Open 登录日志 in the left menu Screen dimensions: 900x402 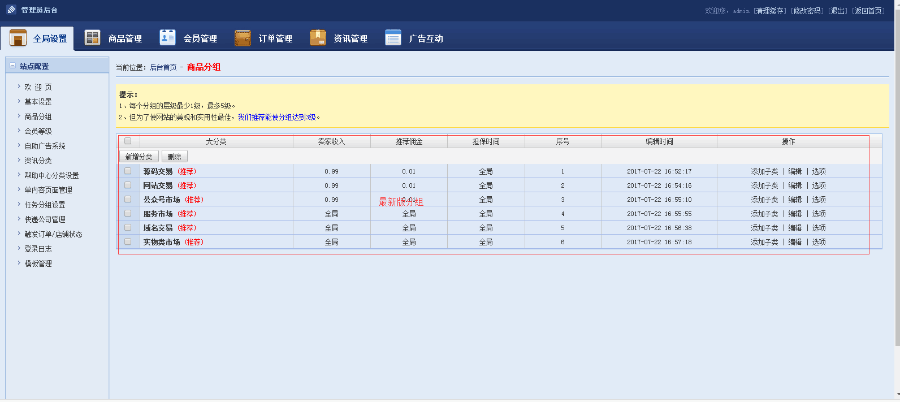pyautogui.click(x=38, y=249)
